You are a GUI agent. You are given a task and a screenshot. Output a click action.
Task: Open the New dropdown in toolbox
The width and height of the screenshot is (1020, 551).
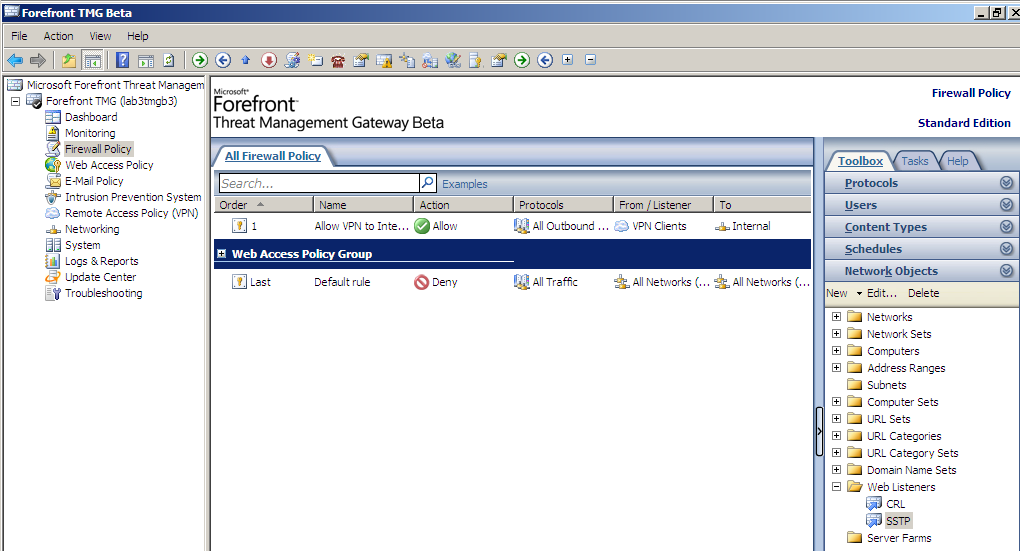coord(844,293)
